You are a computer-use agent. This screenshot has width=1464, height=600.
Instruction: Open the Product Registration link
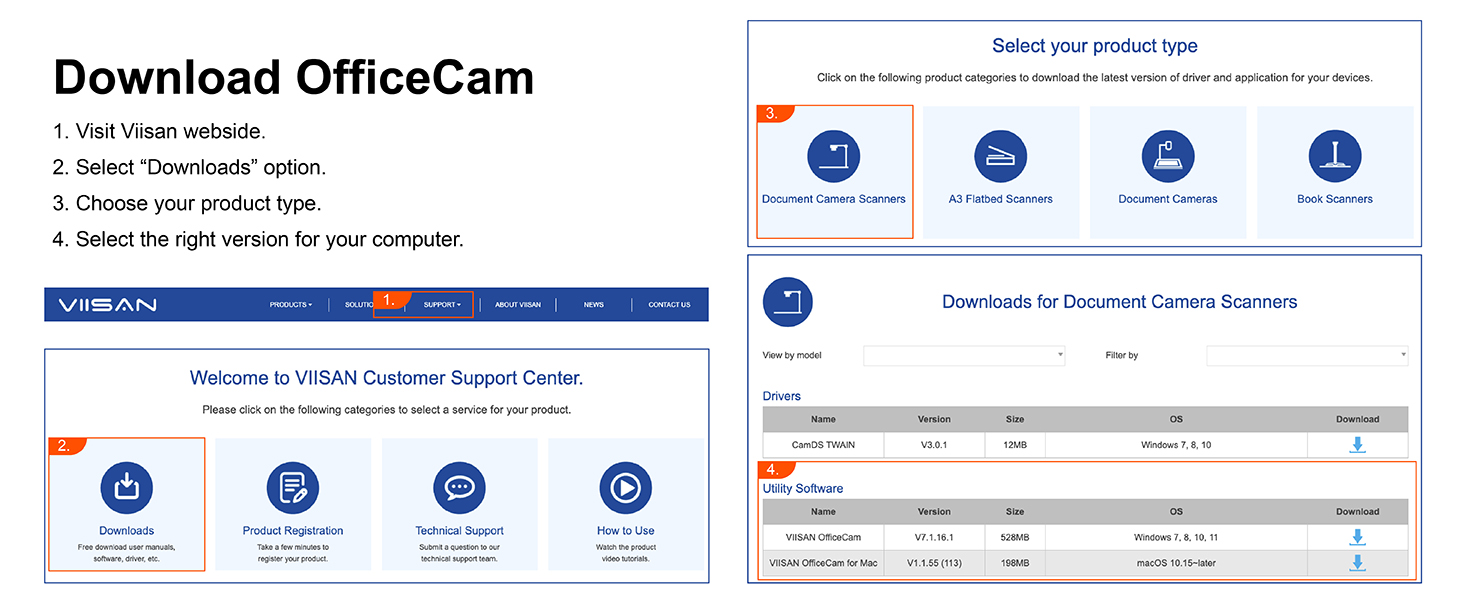293,531
